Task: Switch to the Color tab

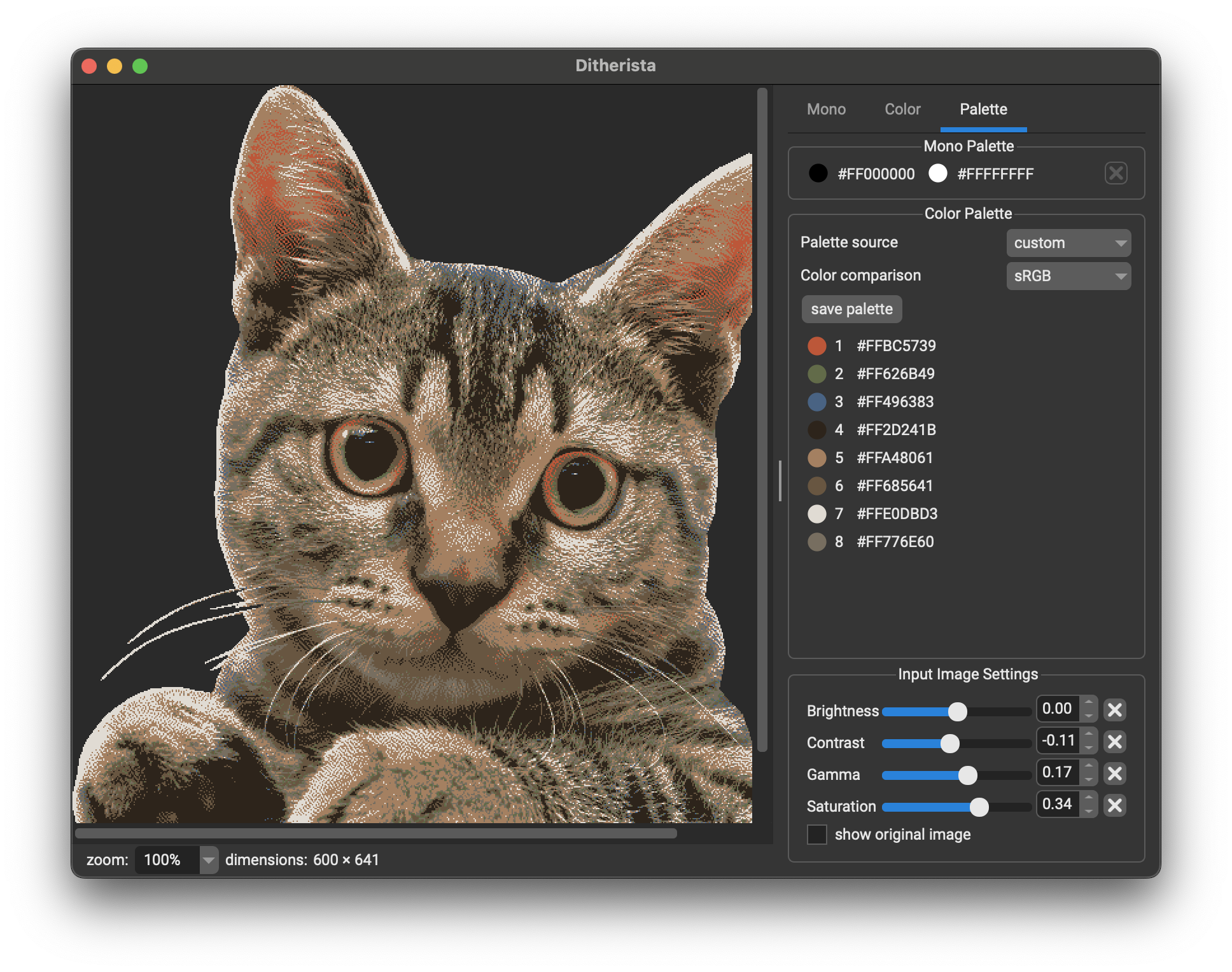Action: pyautogui.click(x=902, y=109)
